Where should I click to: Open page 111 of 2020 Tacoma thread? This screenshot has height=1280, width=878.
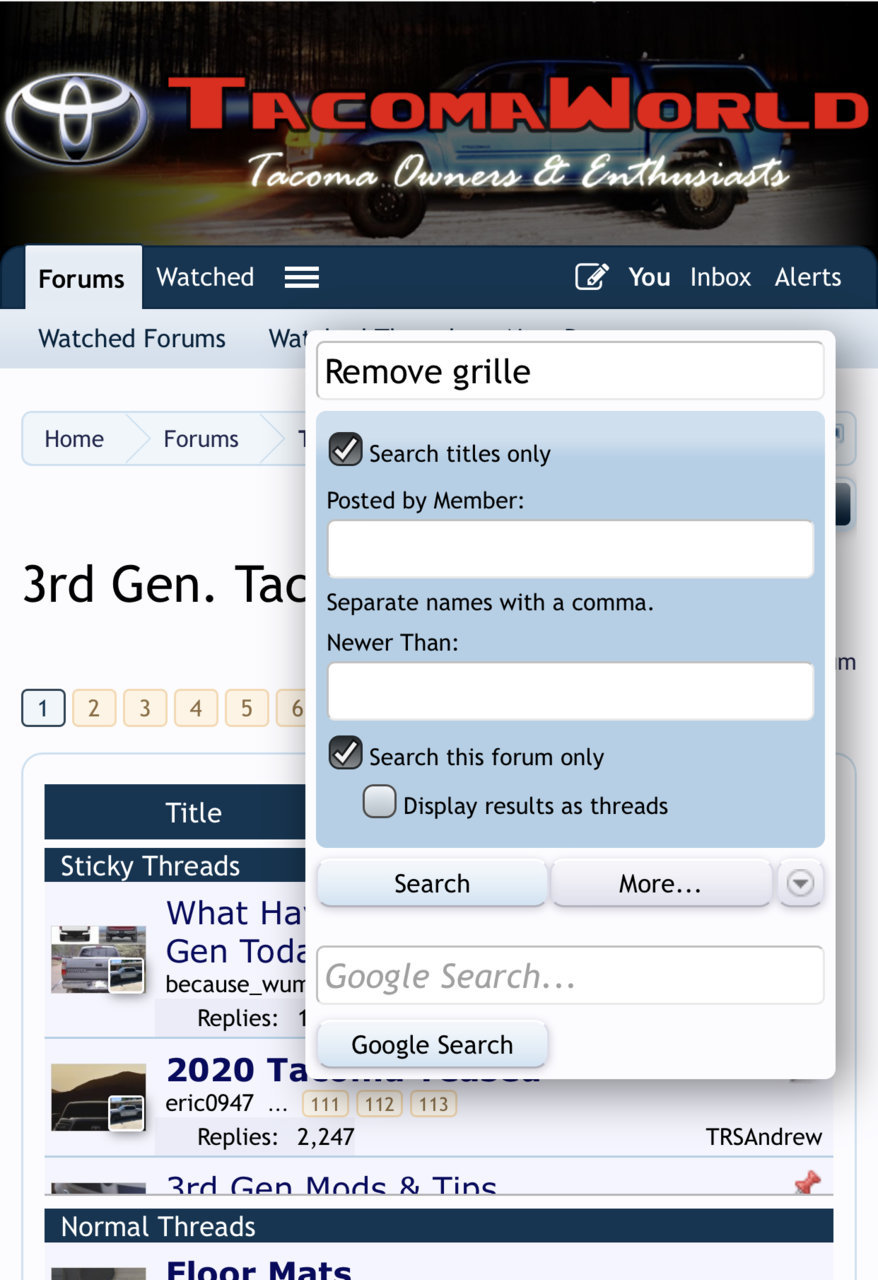point(324,1104)
